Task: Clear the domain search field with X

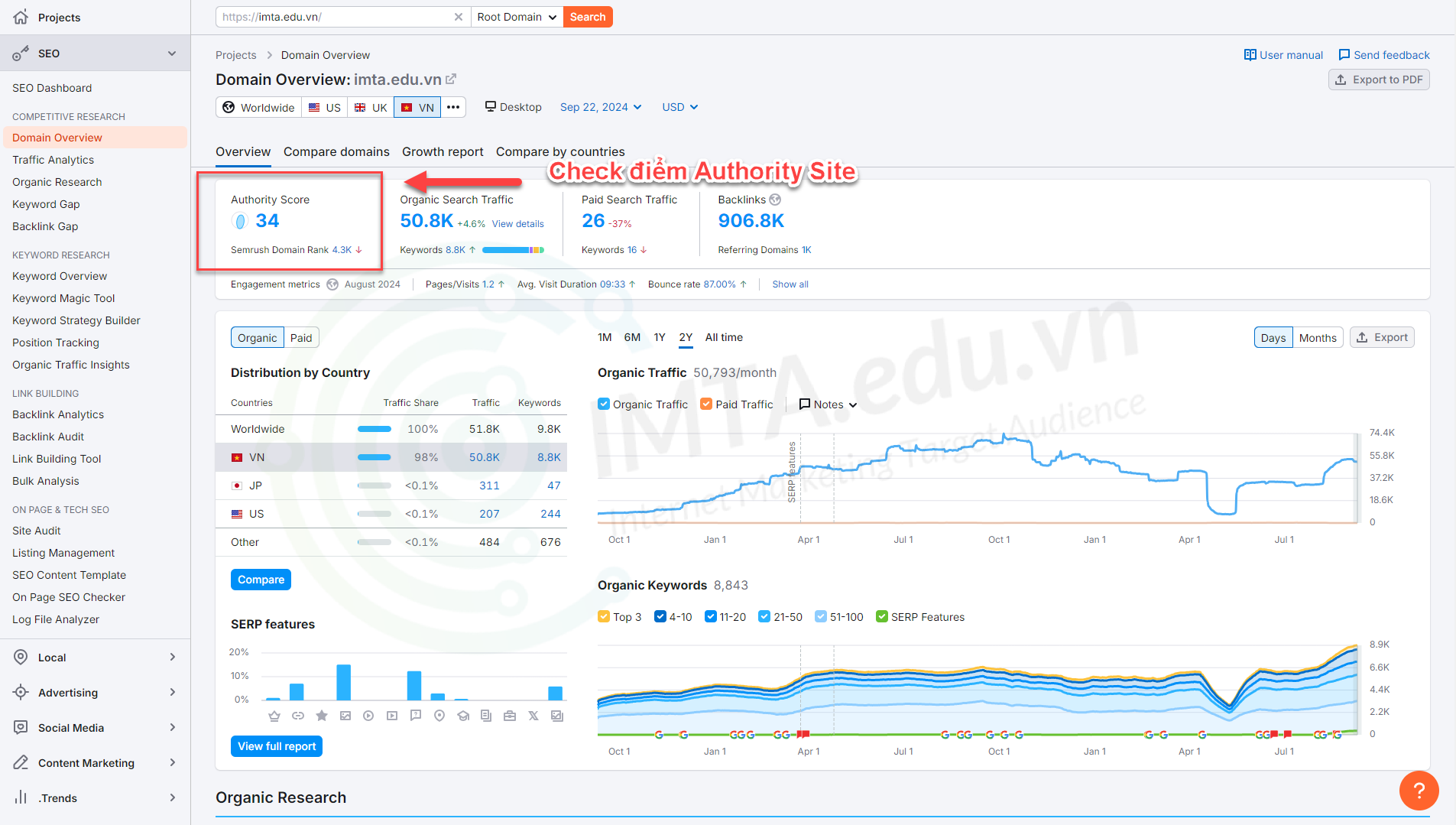Action: tap(459, 17)
